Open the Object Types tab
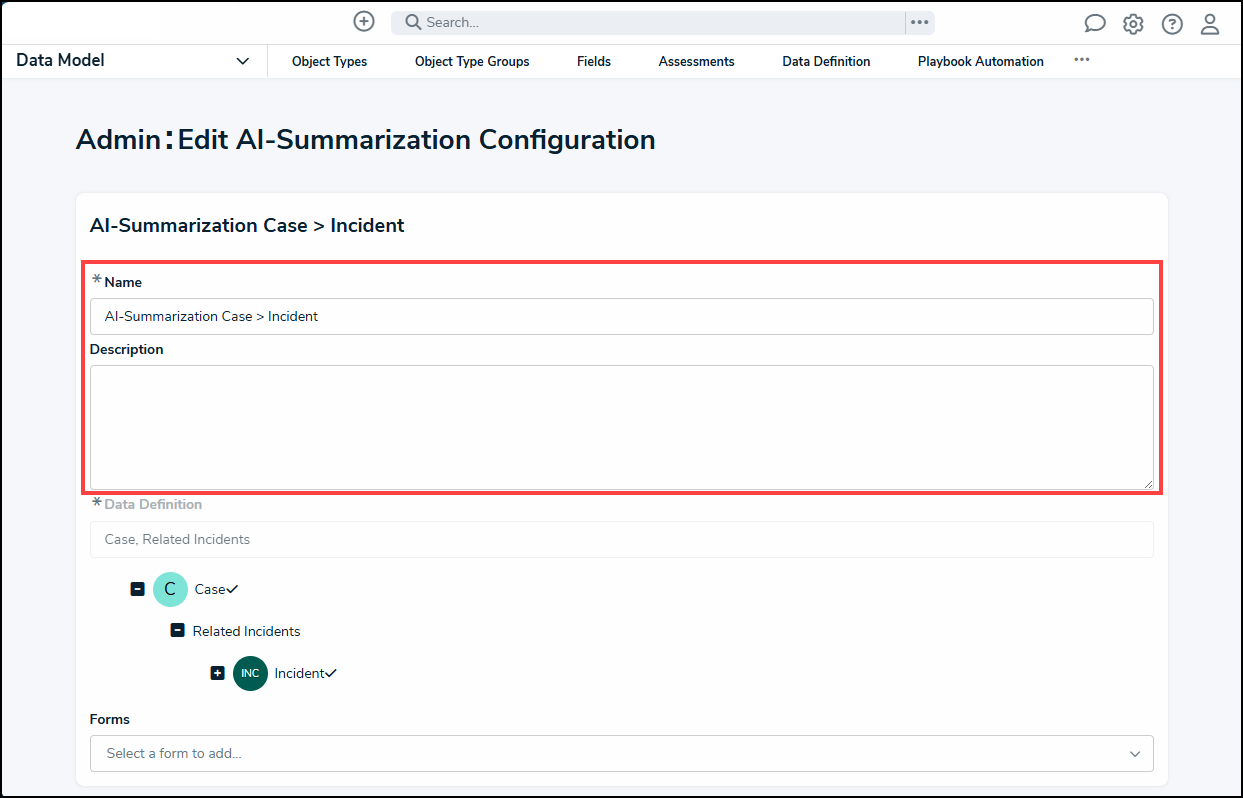Screen dimensions: 1243x798 329,61
